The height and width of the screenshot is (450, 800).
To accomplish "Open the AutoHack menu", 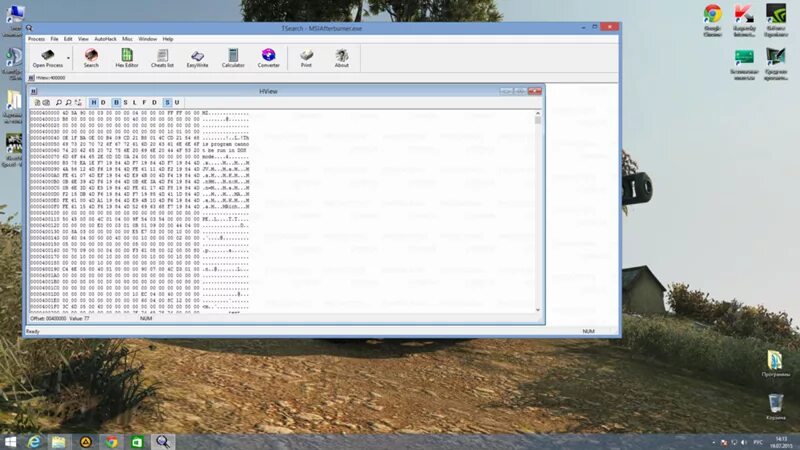I will (105, 39).
